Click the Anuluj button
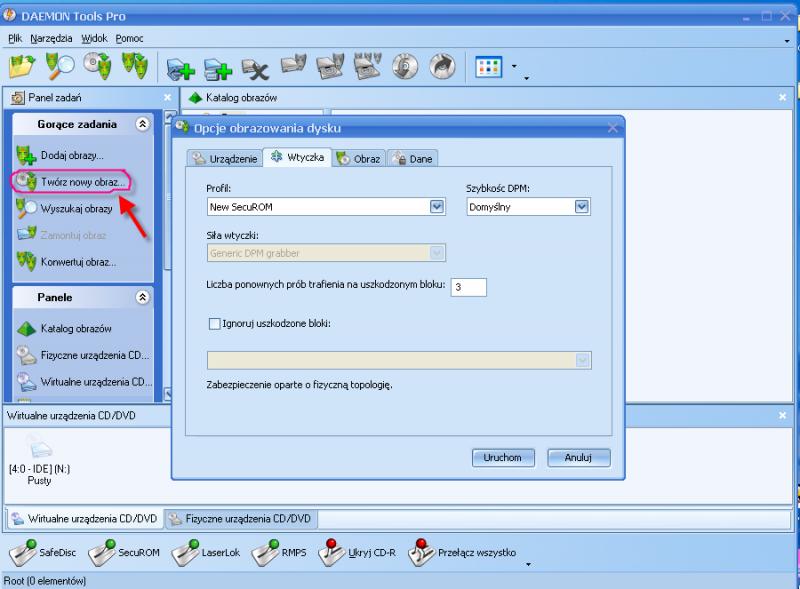The width and height of the screenshot is (800, 589). 579,457
